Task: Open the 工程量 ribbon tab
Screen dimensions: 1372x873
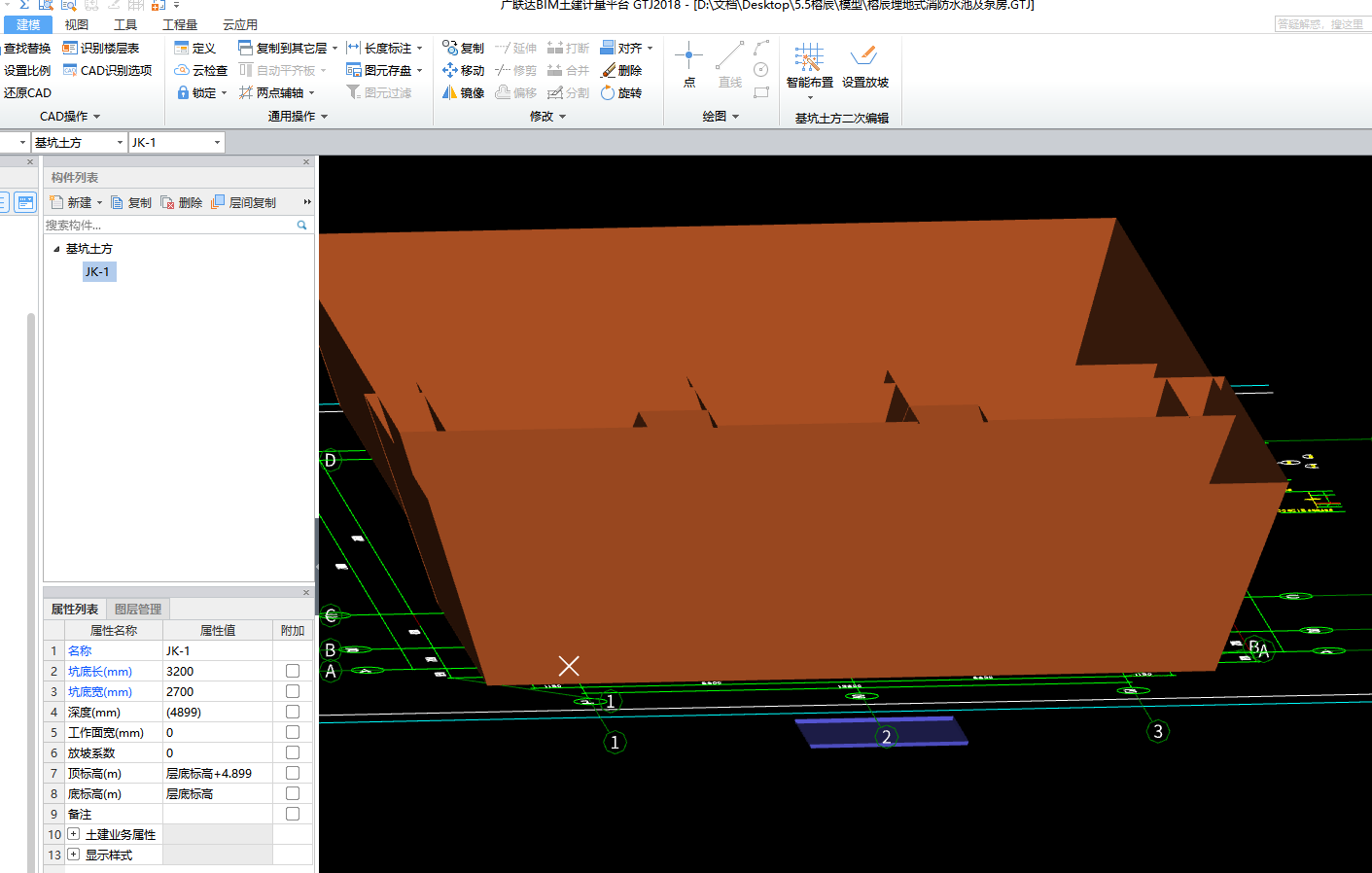Action: (180, 24)
